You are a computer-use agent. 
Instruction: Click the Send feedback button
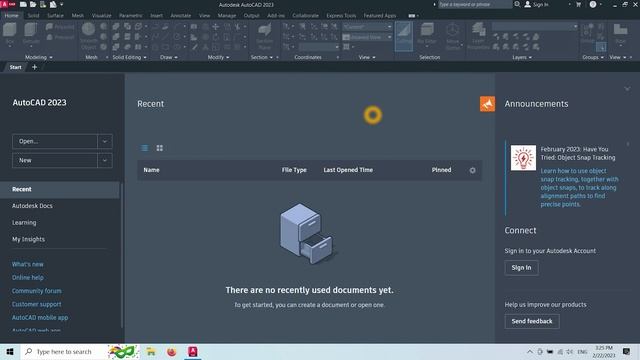532,321
